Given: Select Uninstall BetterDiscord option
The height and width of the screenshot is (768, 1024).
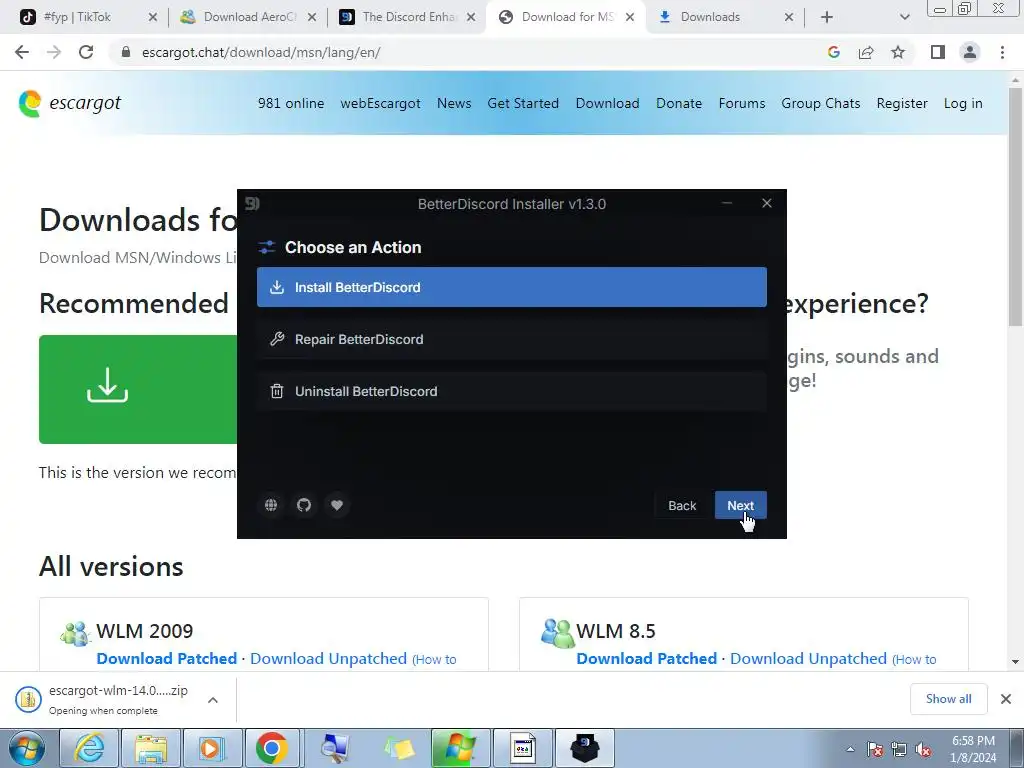Looking at the screenshot, I should [511, 391].
